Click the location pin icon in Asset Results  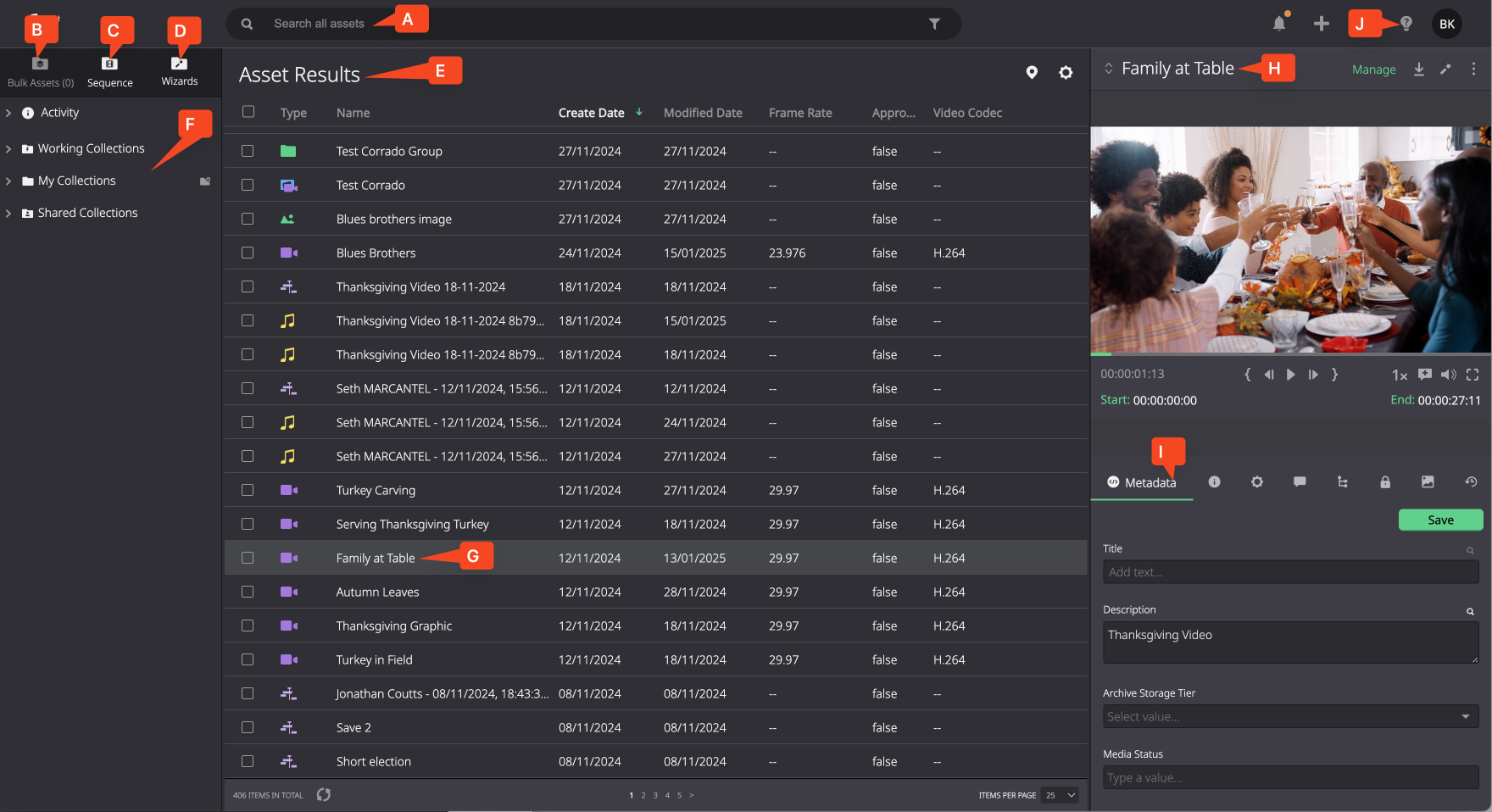[1032, 73]
